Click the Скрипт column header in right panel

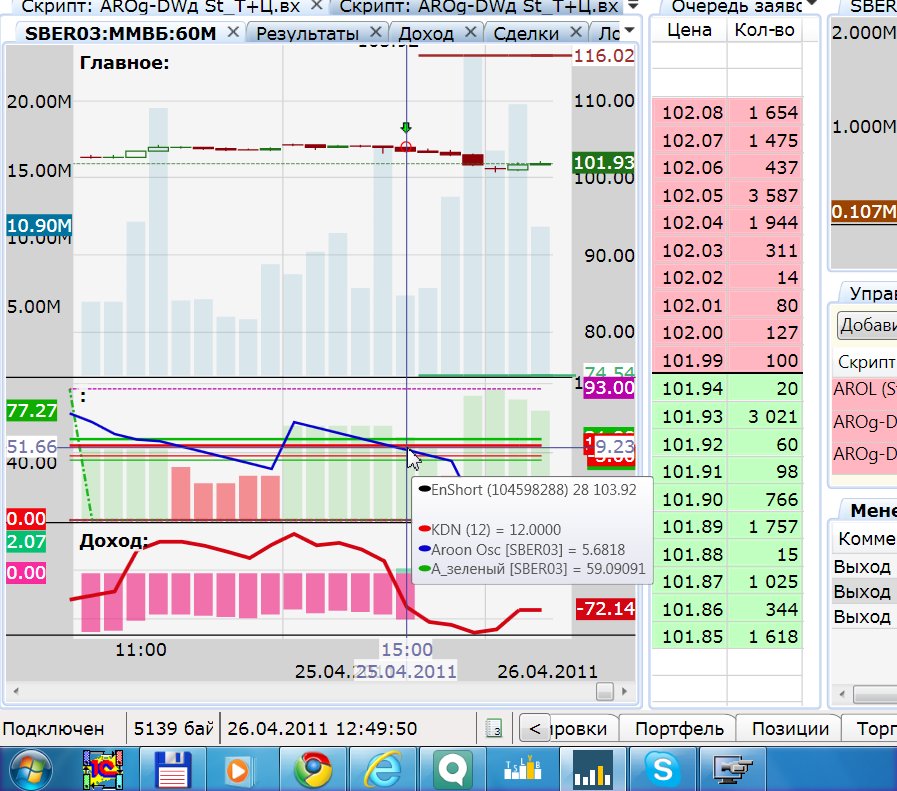(x=866, y=361)
